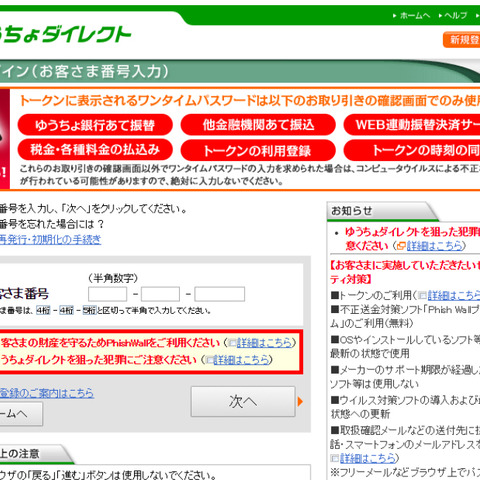Click new-window icon beside PhishWall 詳細はこちら
480x480 pixels.
(x=232, y=343)
